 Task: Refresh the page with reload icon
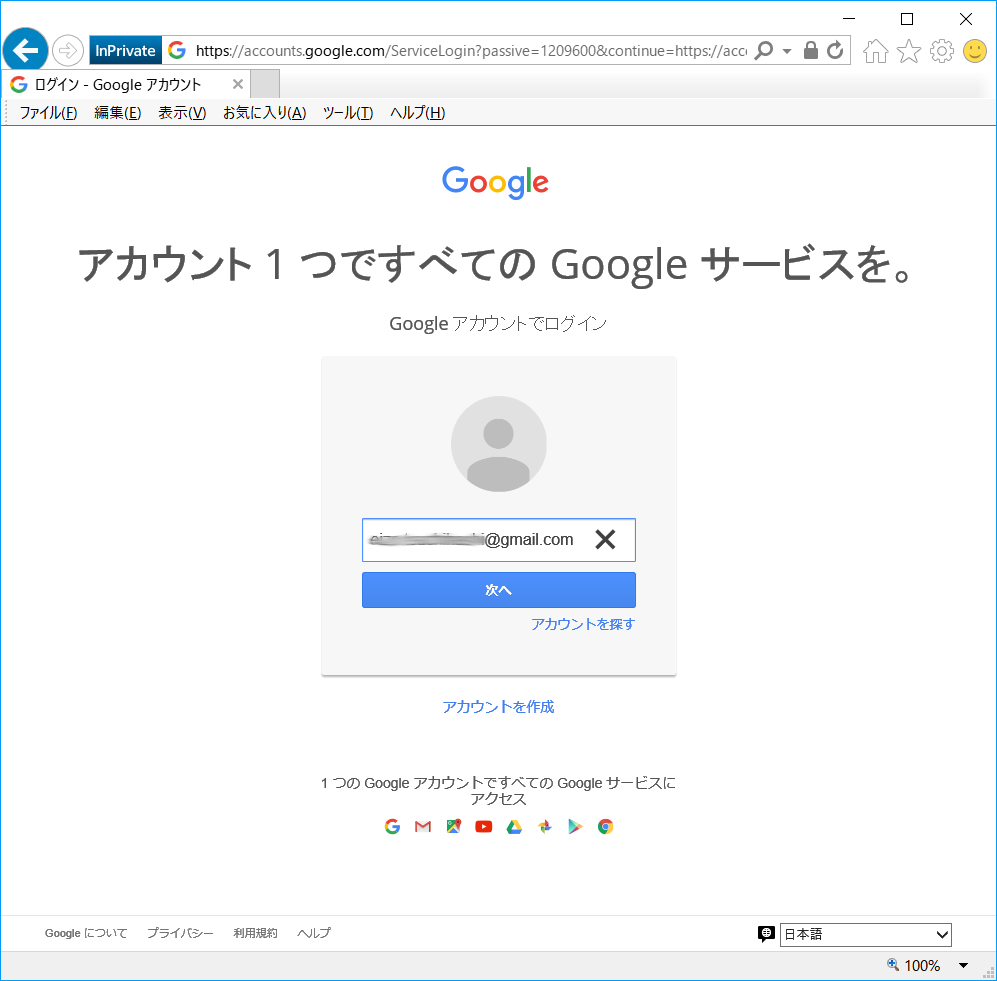point(835,50)
